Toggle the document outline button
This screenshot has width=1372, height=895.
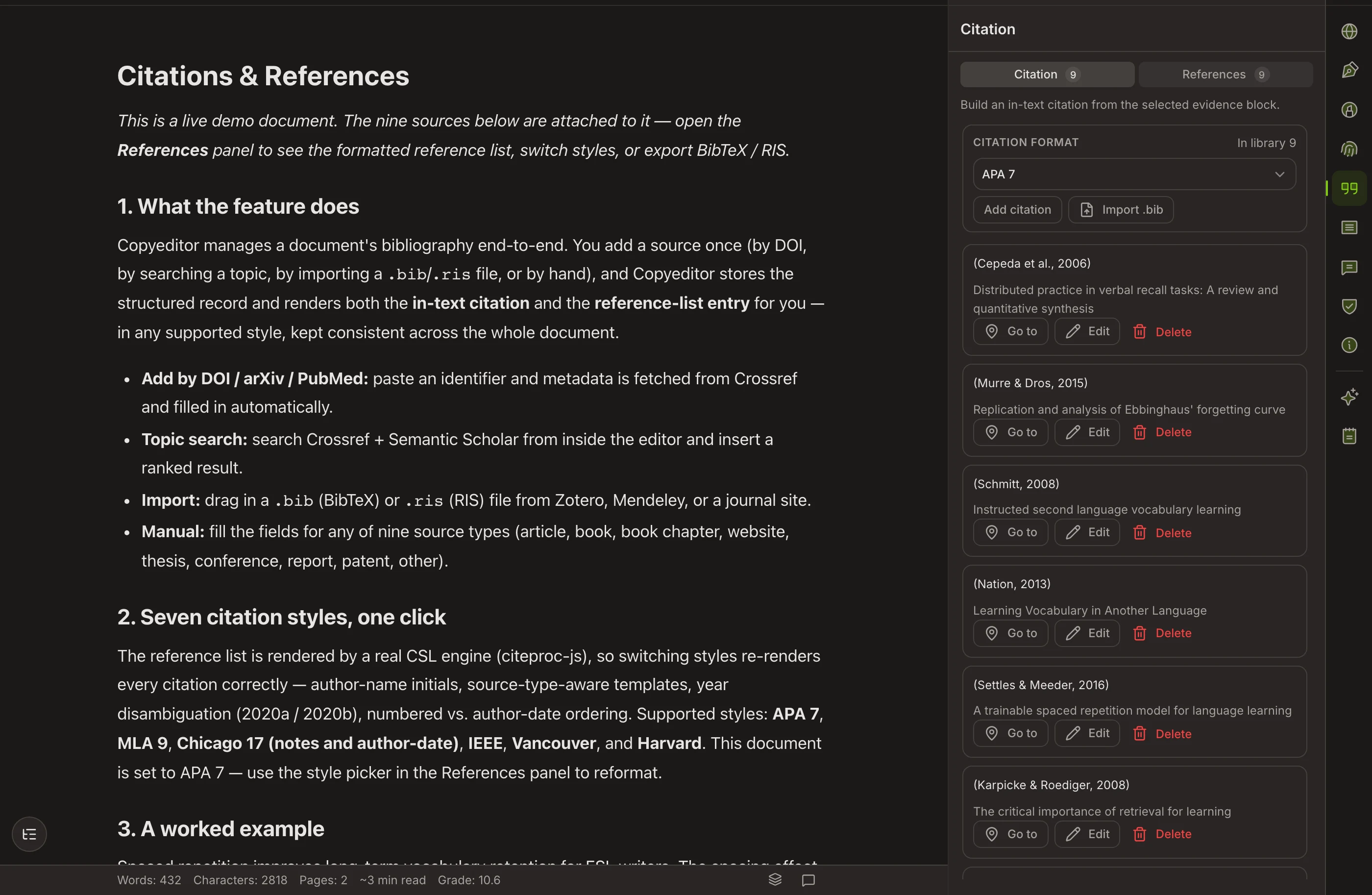(29, 834)
